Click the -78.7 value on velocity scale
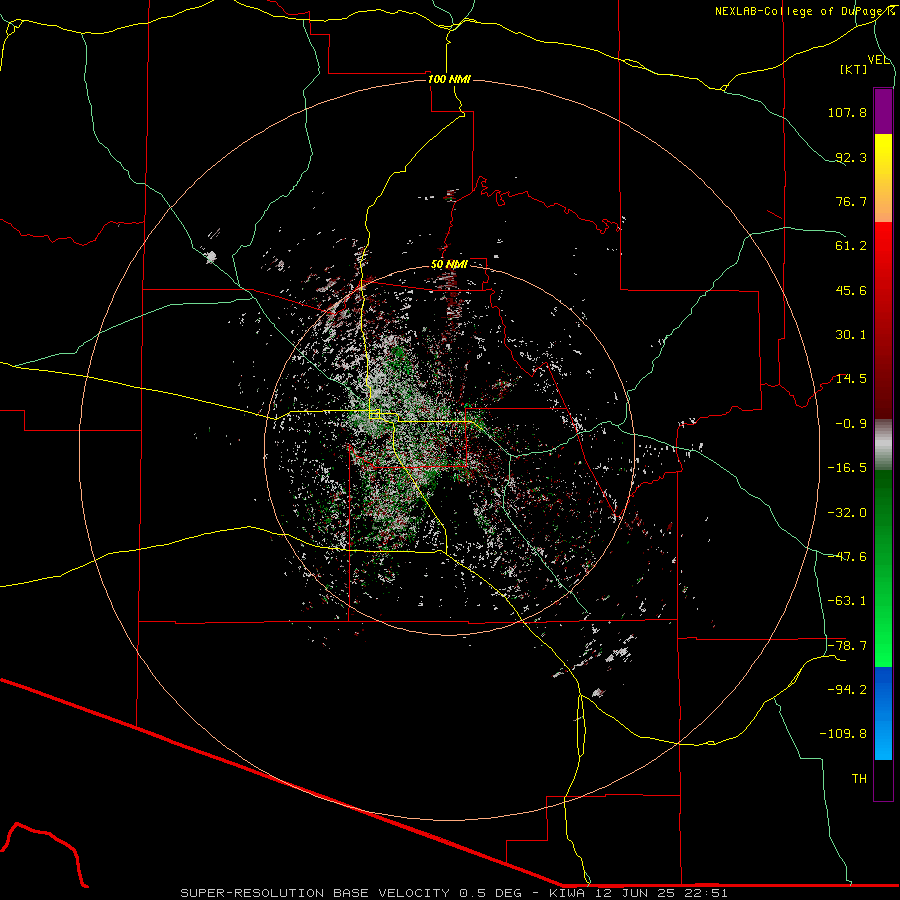Image resolution: width=900 pixels, height=900 pixels. [847, 646]
